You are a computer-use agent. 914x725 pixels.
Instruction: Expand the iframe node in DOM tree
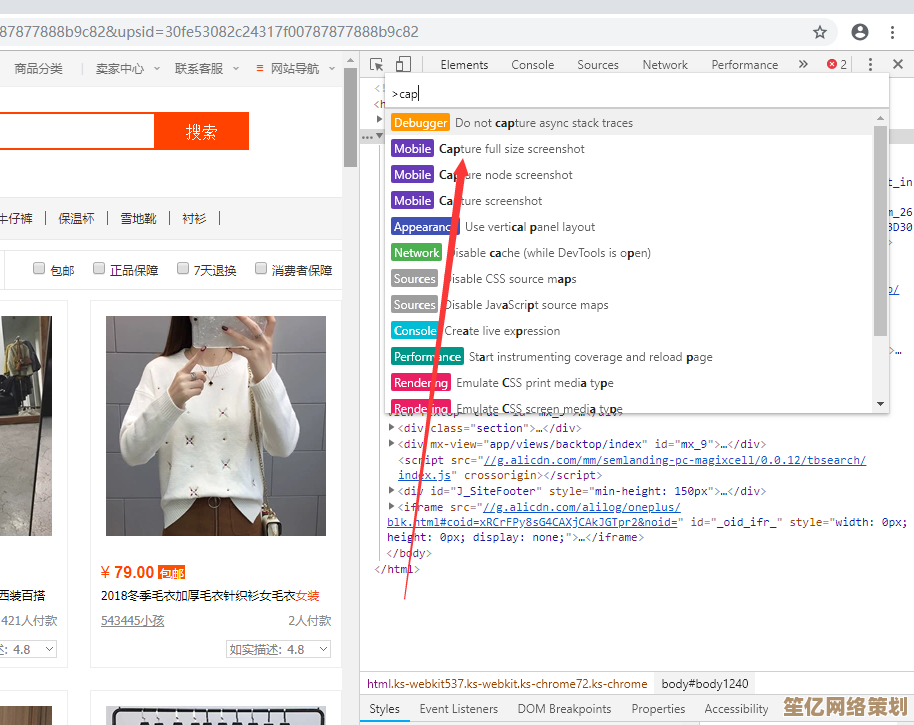coord(392,506)
